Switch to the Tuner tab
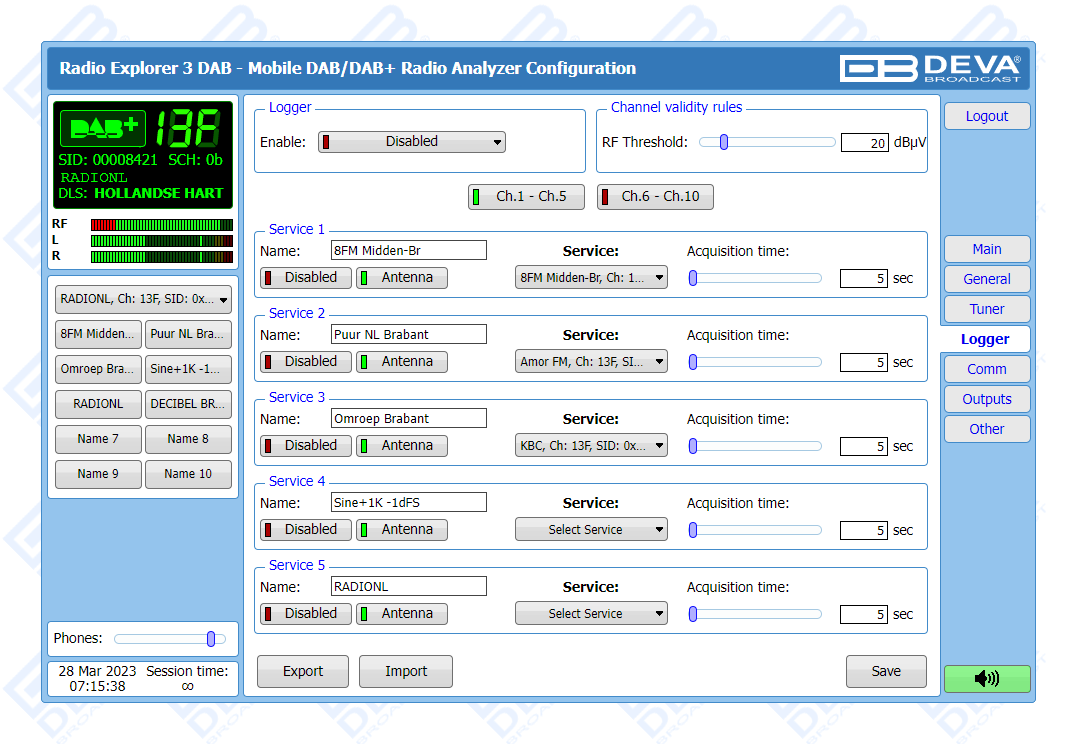 tap(986, 309)
